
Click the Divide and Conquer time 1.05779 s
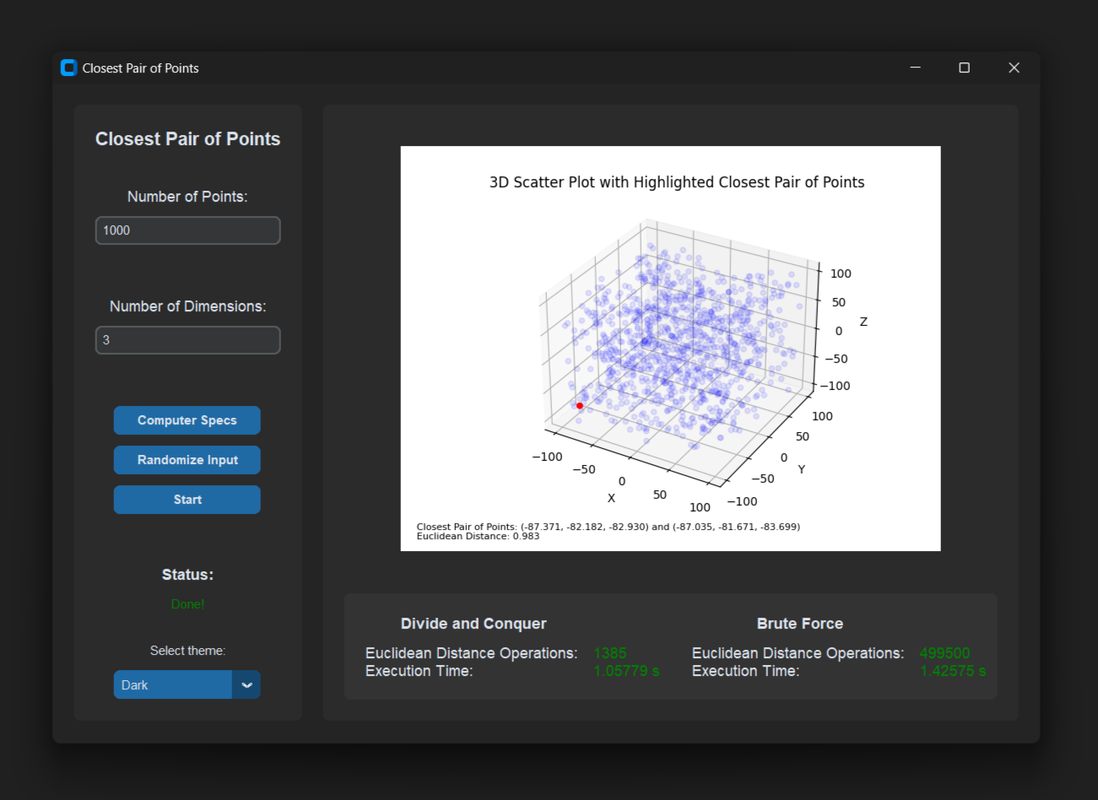(626, 671)
